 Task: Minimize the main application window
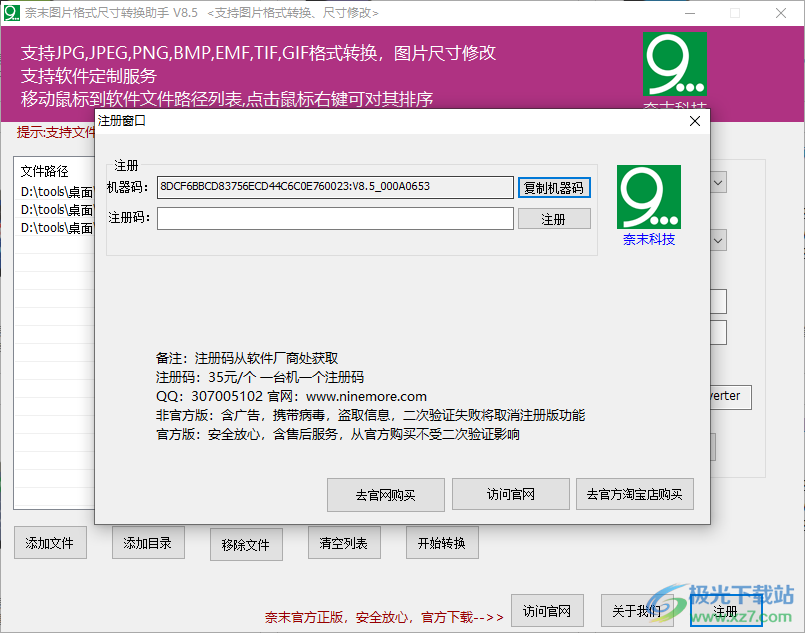[x=690, y=13]
